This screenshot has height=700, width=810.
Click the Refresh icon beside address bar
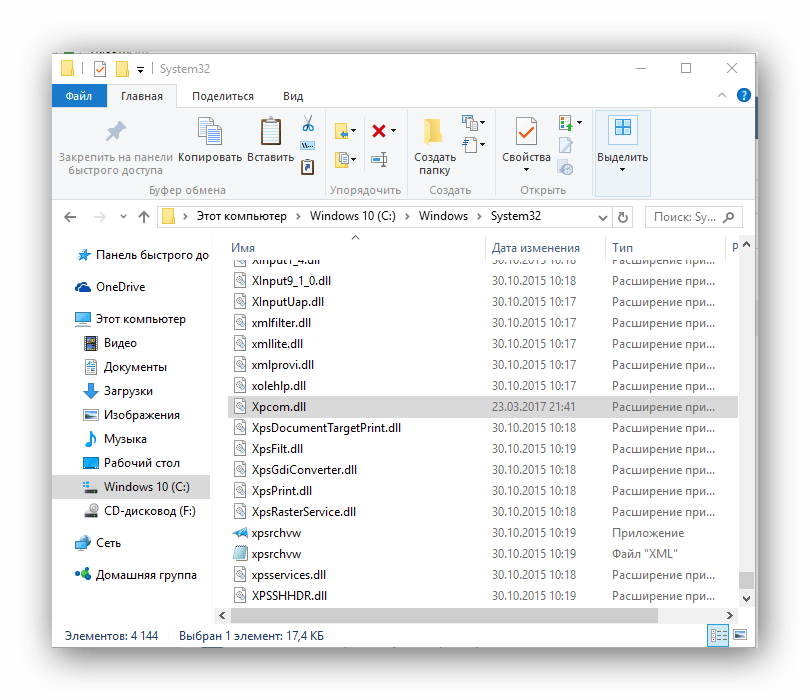[x=623, y=217]
